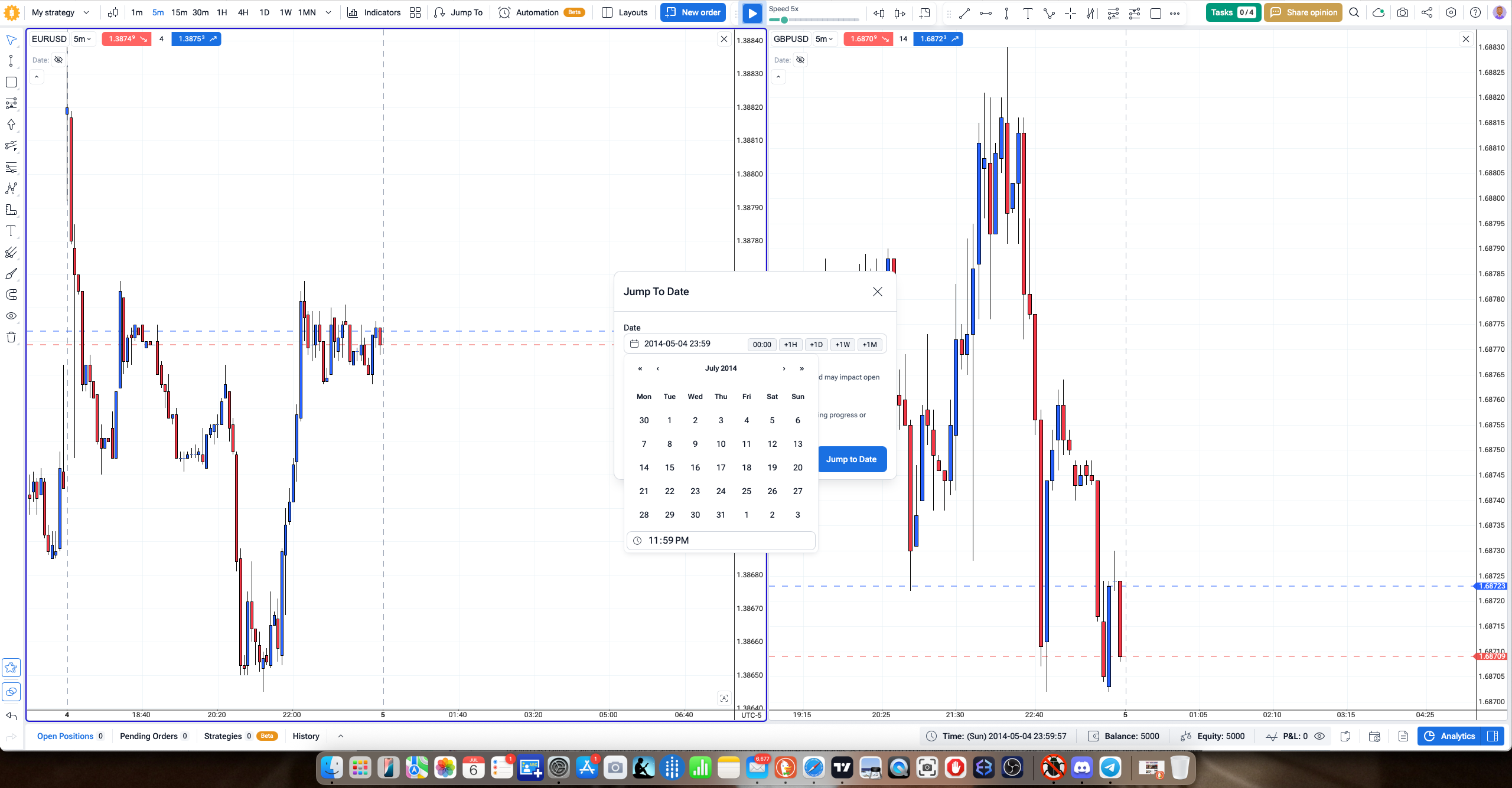The width and height of the screenshot is (1512, 788).
Task: Open the Layouts selector
Action: [625, 12]
